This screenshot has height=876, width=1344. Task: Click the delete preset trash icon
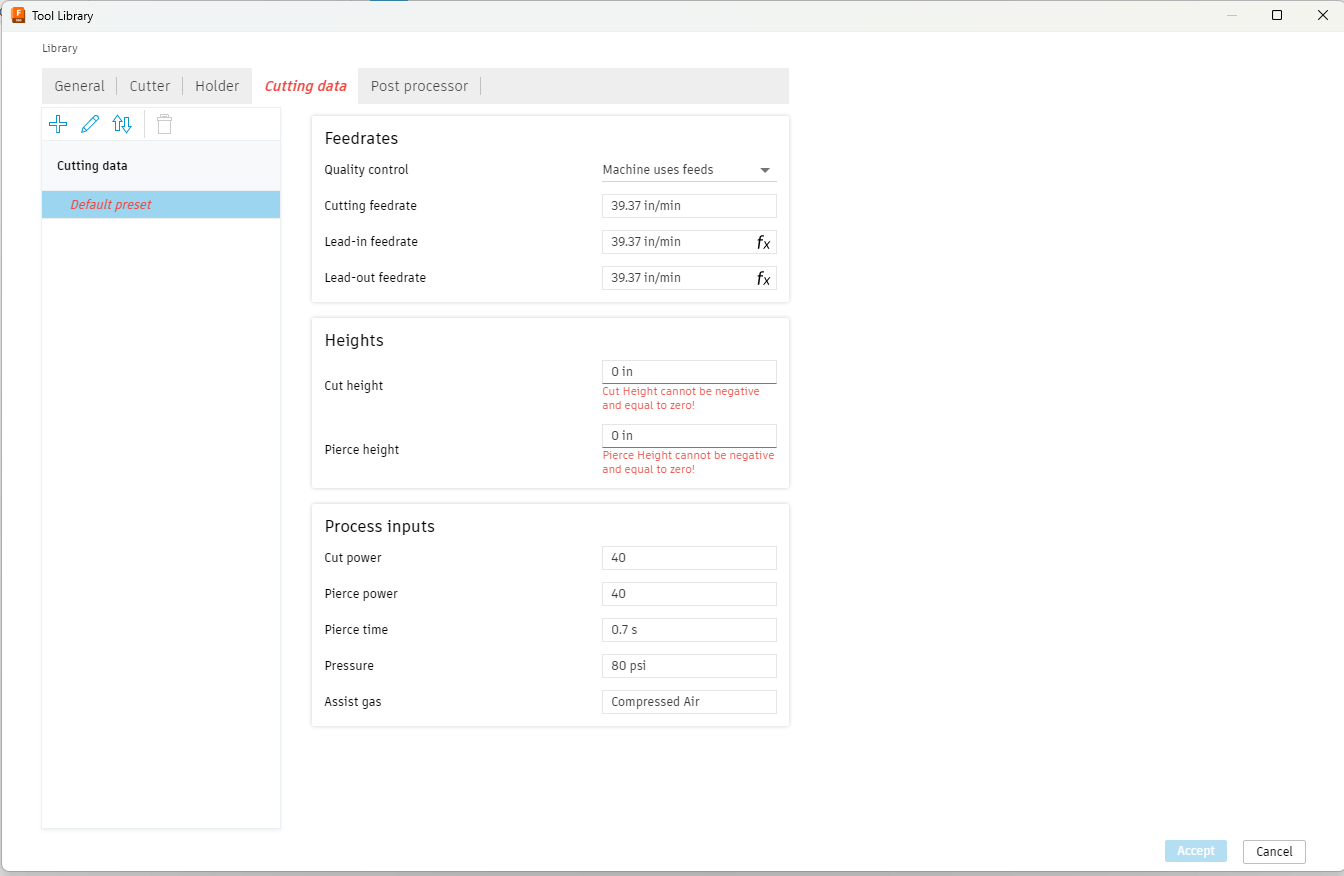coord(164,123)
